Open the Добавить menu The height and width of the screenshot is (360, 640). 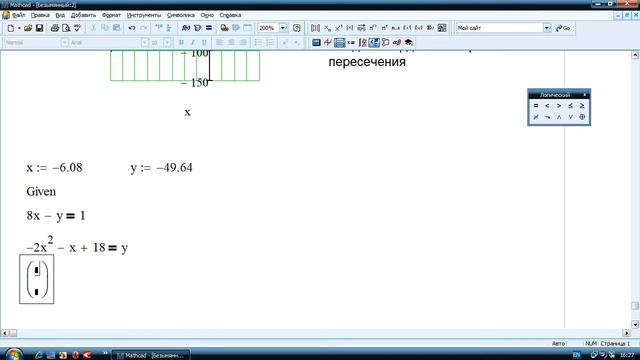click(x=83, y=15)
